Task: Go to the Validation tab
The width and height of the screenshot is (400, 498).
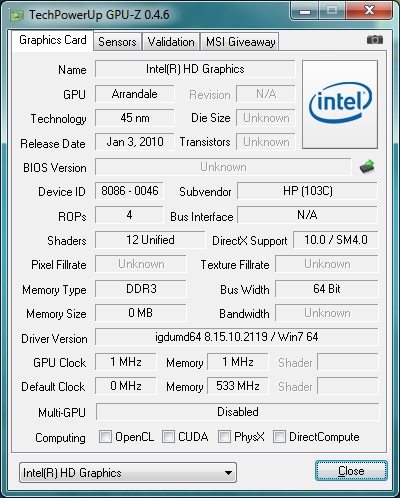Action: (171, 42)
